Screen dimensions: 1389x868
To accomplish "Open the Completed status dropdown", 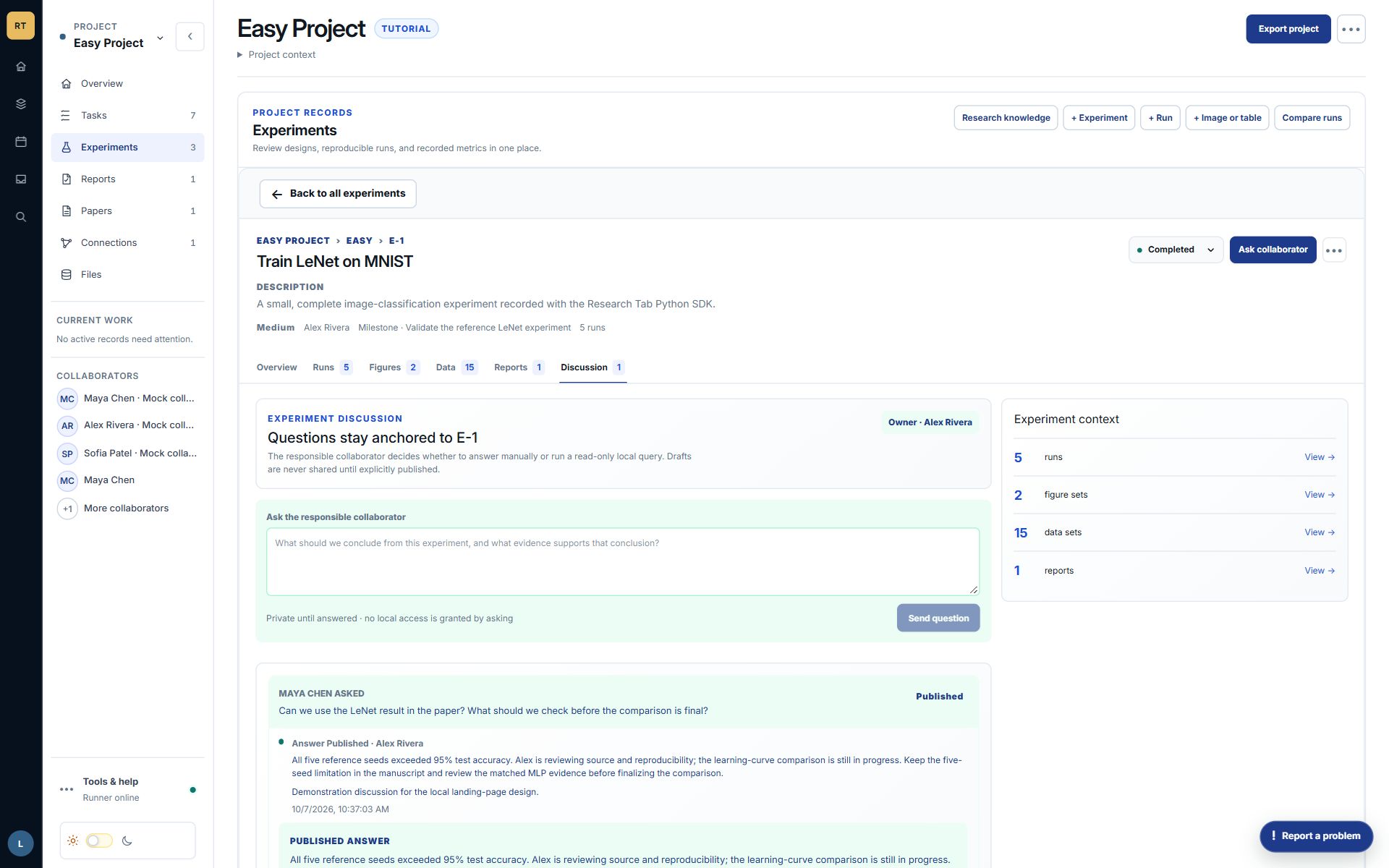I will [1176, 250].
